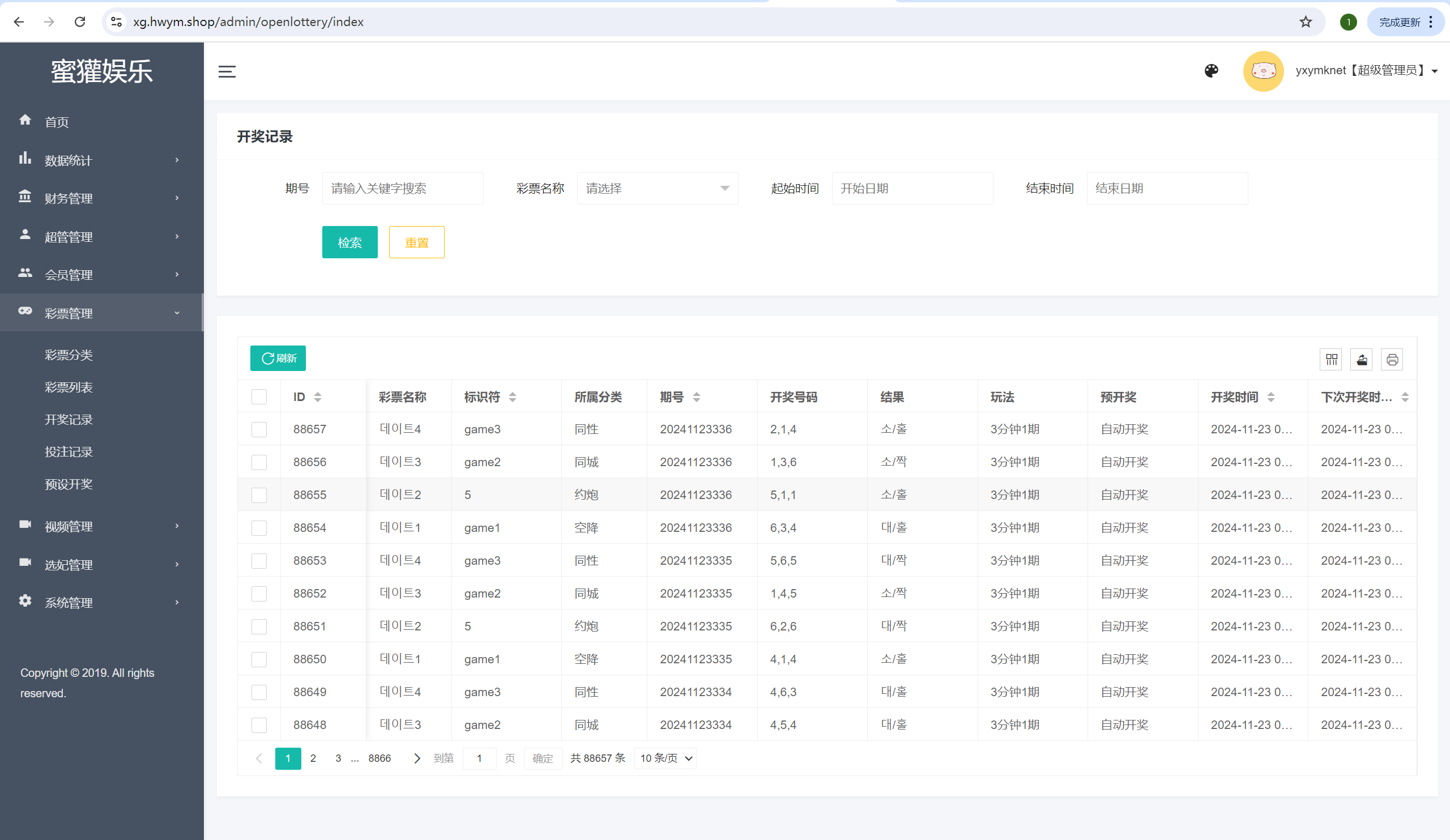Go to next page arrow
Screen dimensions: 1450x840
[416, 758]
